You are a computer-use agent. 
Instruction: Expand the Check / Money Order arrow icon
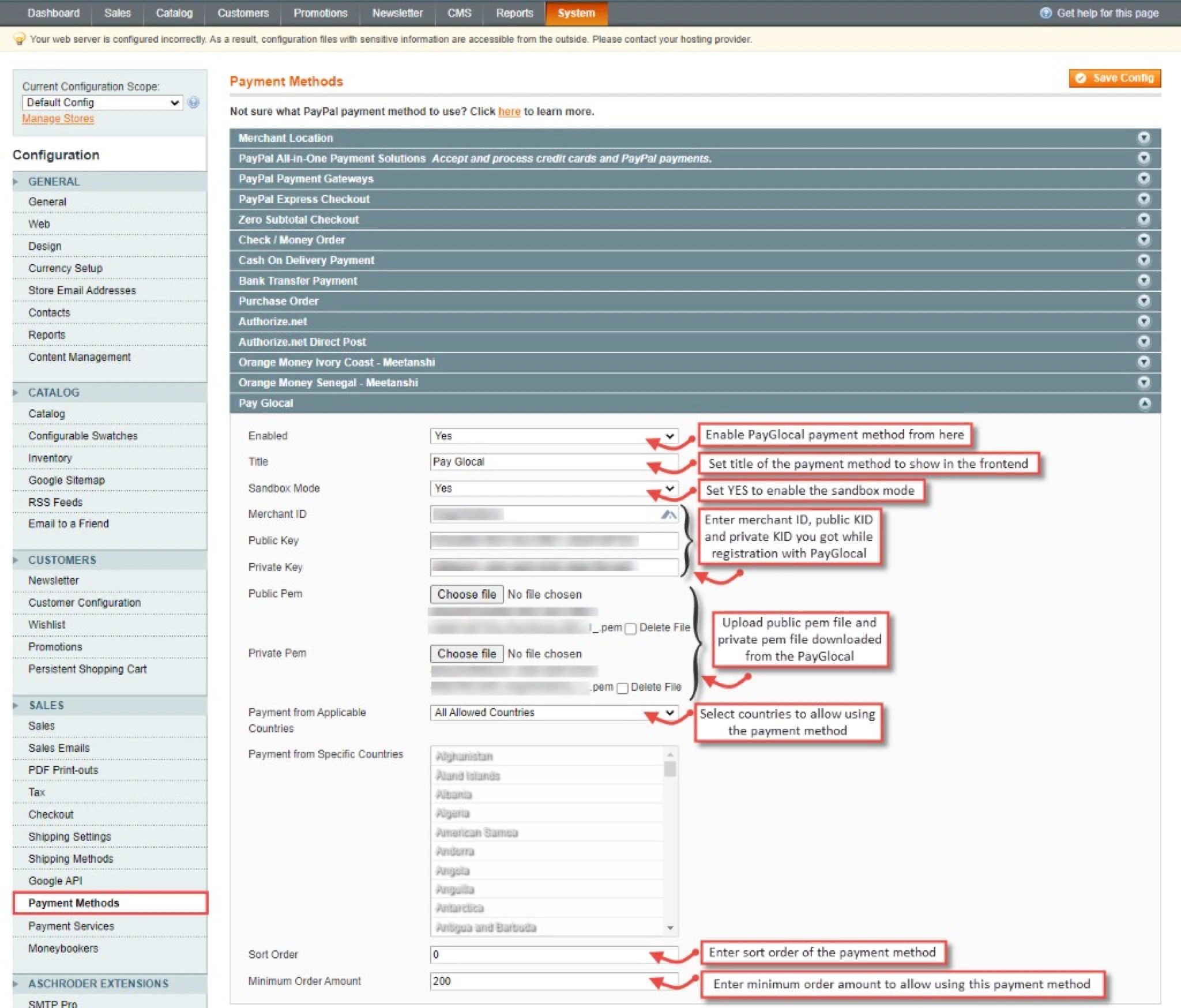1144,240
